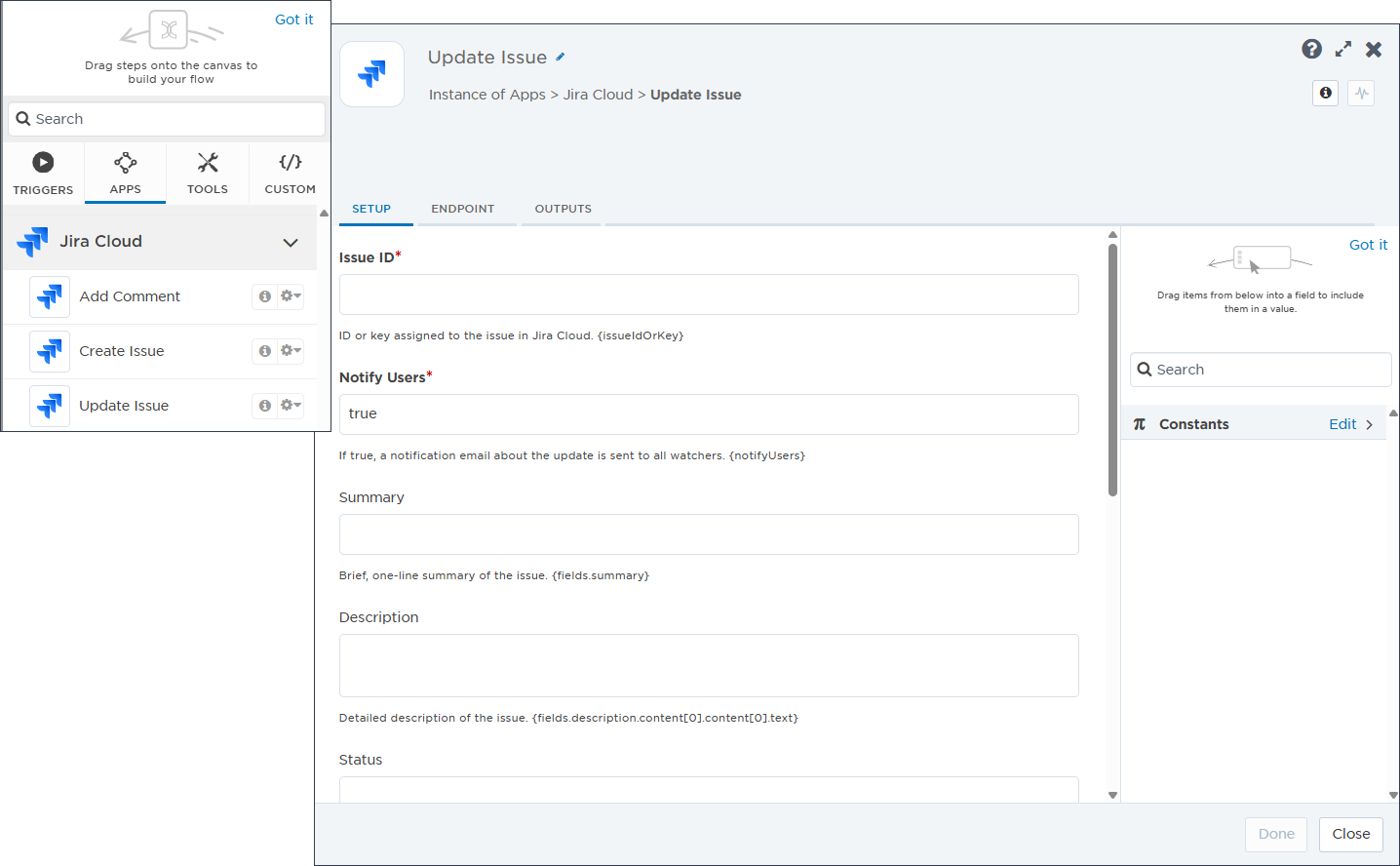1400x866 pixels.
Task: Dismiss data panel hint with Got it
Action: [1368, 245]
